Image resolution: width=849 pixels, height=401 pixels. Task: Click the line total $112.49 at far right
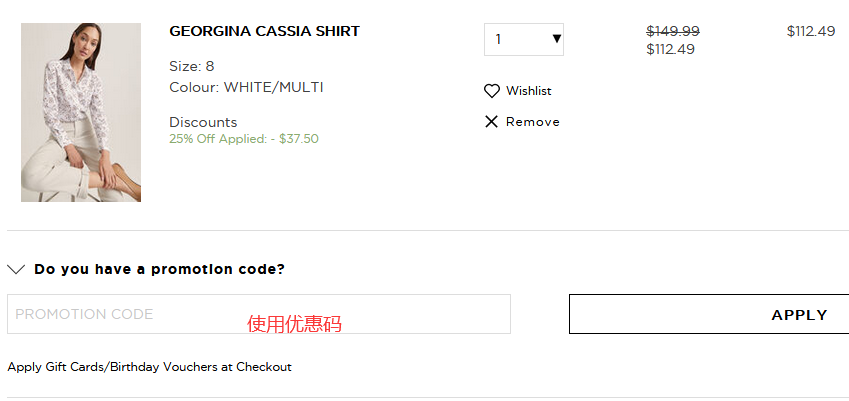point(810,31)
